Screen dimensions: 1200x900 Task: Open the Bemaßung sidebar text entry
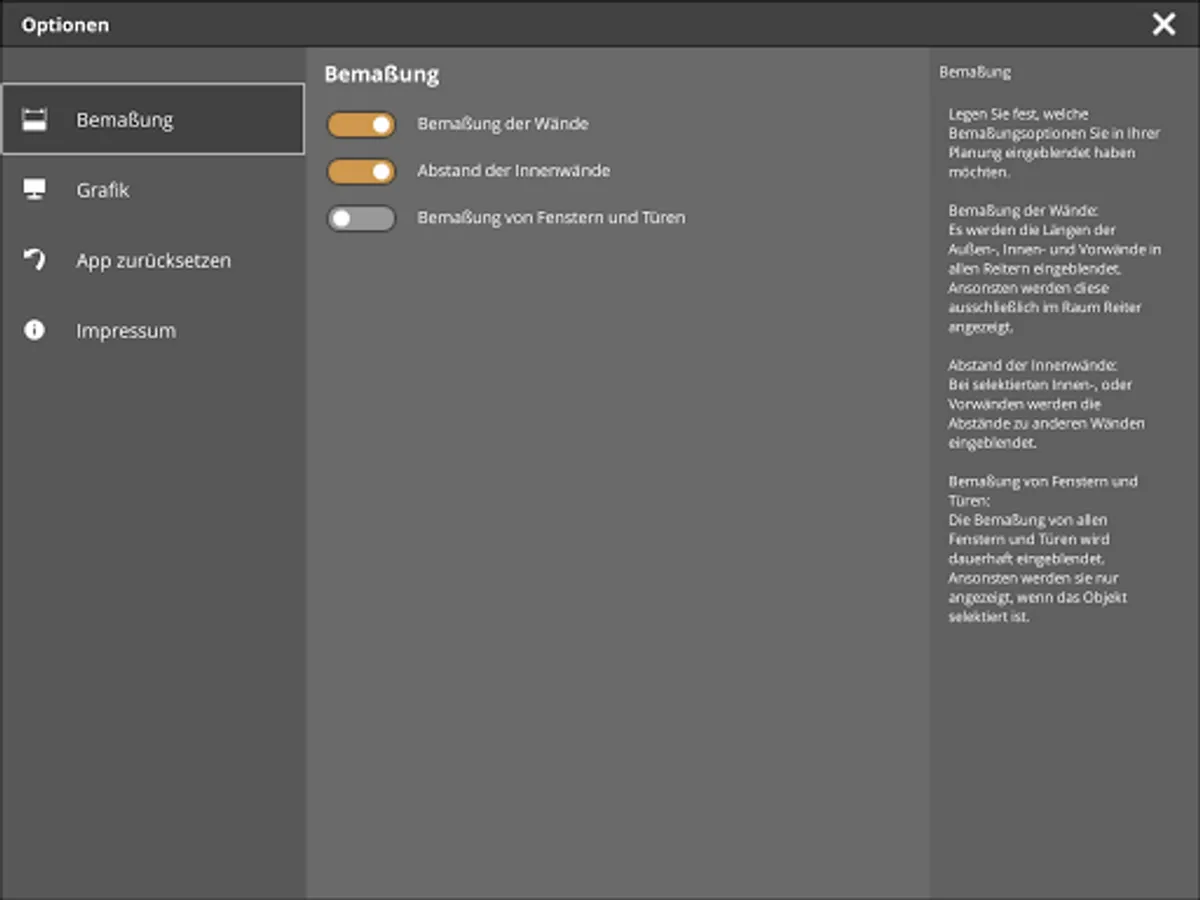pyautogui.click(x=125, y=120)
